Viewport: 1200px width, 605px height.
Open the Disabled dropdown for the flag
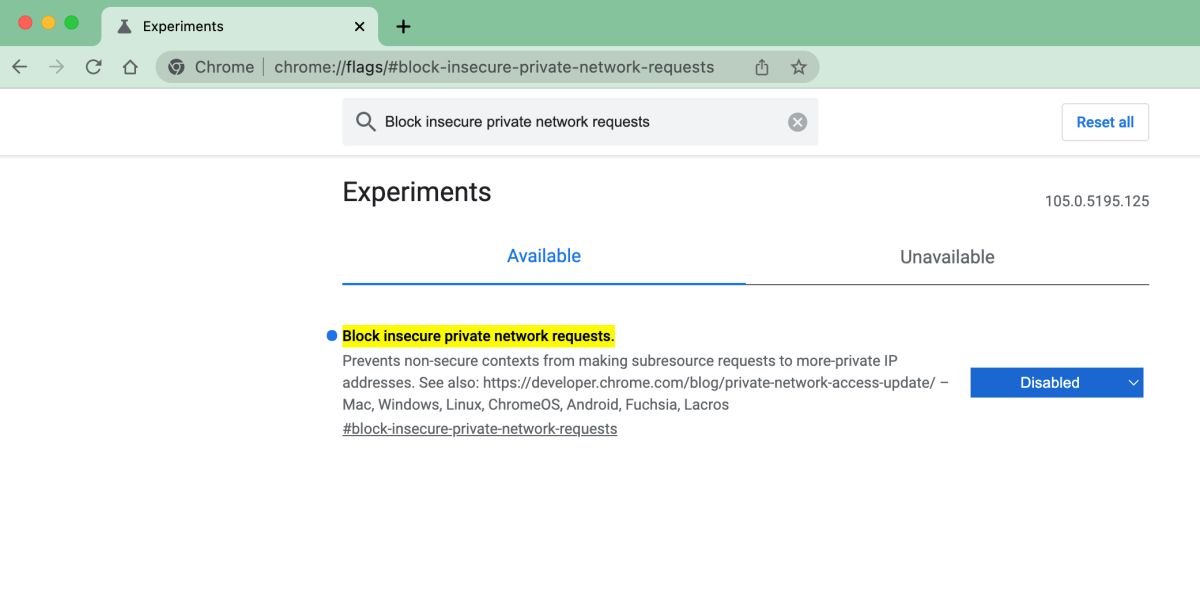pos(1056,382)
